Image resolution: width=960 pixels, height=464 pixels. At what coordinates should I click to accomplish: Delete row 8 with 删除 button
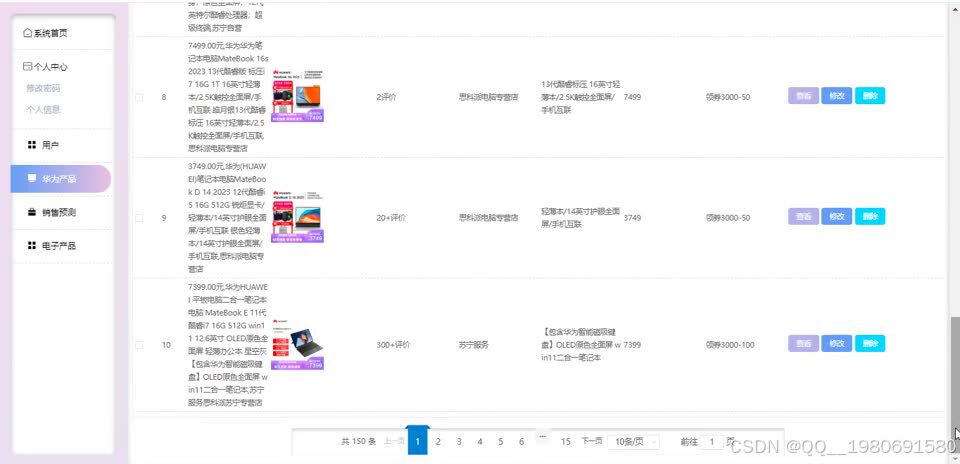[870, 96]
